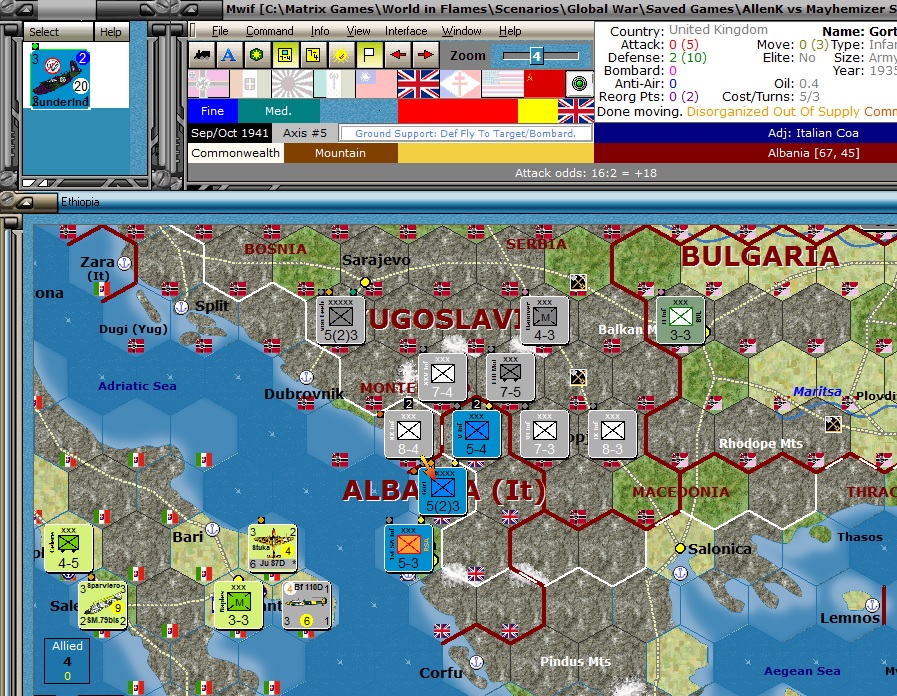
Task: Open the Window menu
Action: [462, 31]
